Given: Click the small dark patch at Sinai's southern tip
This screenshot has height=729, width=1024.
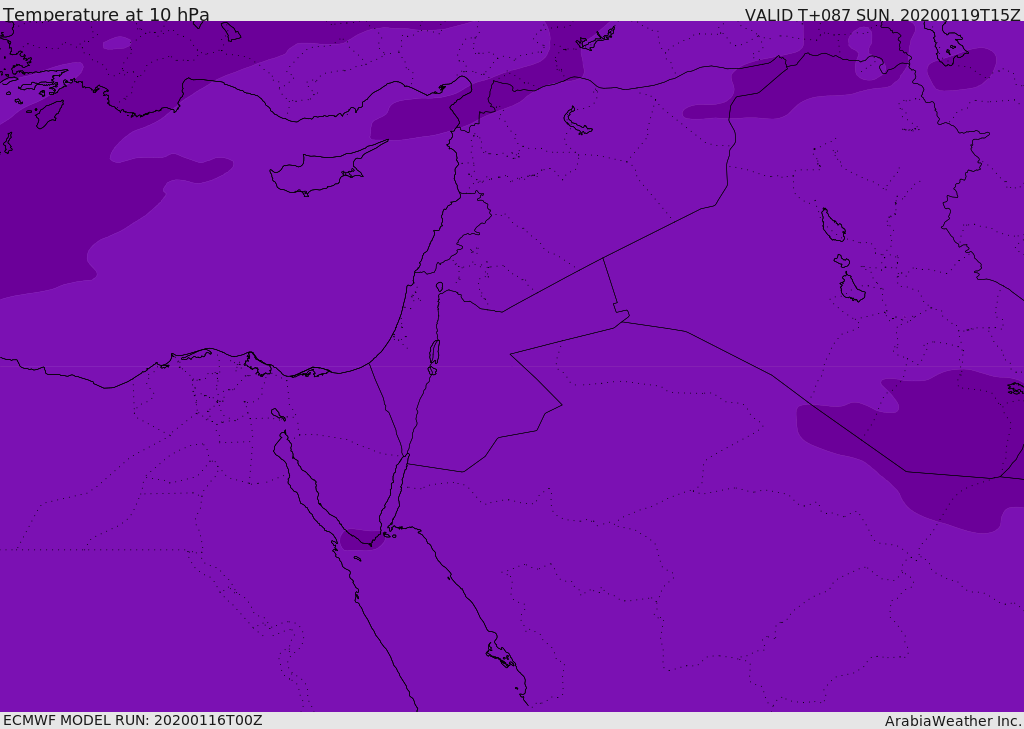Looking at the screenshot, I should pos(360,540).
